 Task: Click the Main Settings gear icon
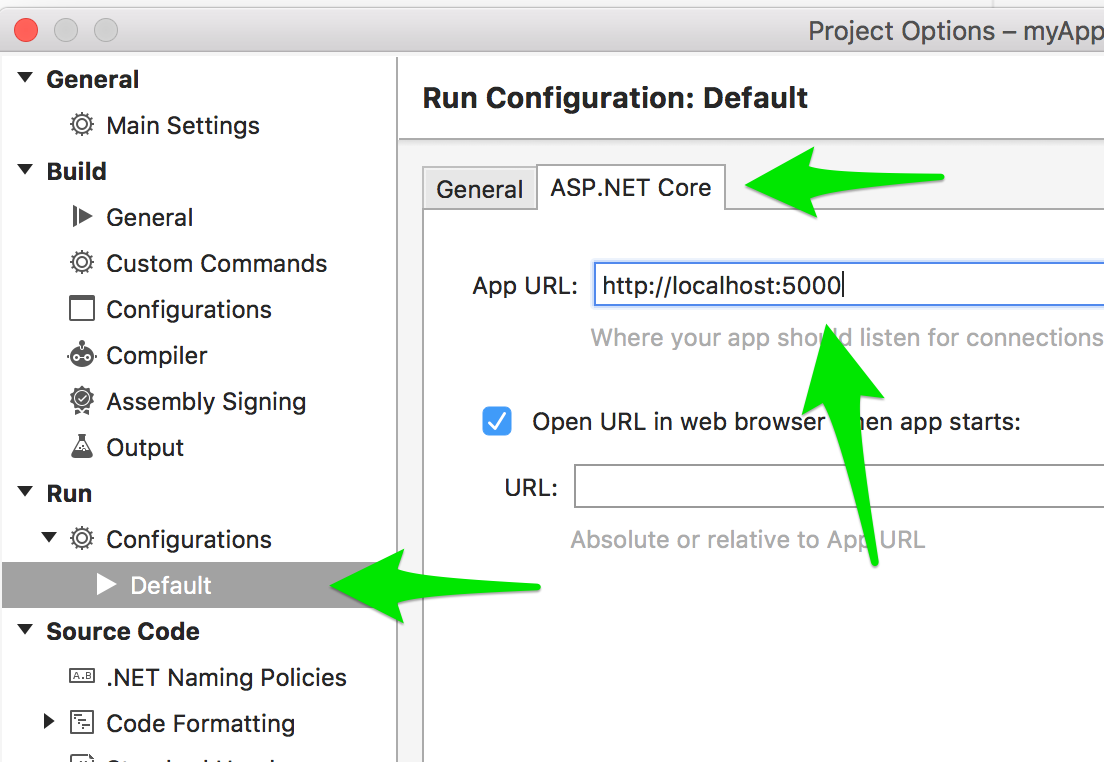coord(82,125)
